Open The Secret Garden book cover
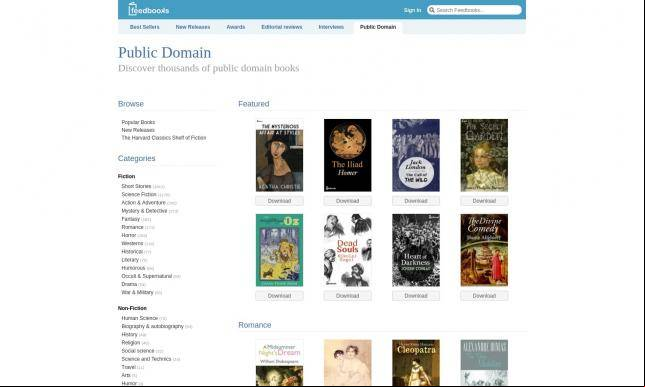 pyautogui.click(x=484, y=155)
